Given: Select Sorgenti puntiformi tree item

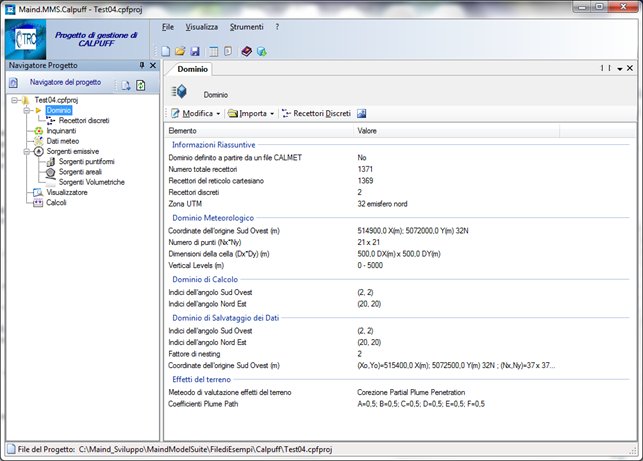Looking at the screenshot, I should click(87, 162).
